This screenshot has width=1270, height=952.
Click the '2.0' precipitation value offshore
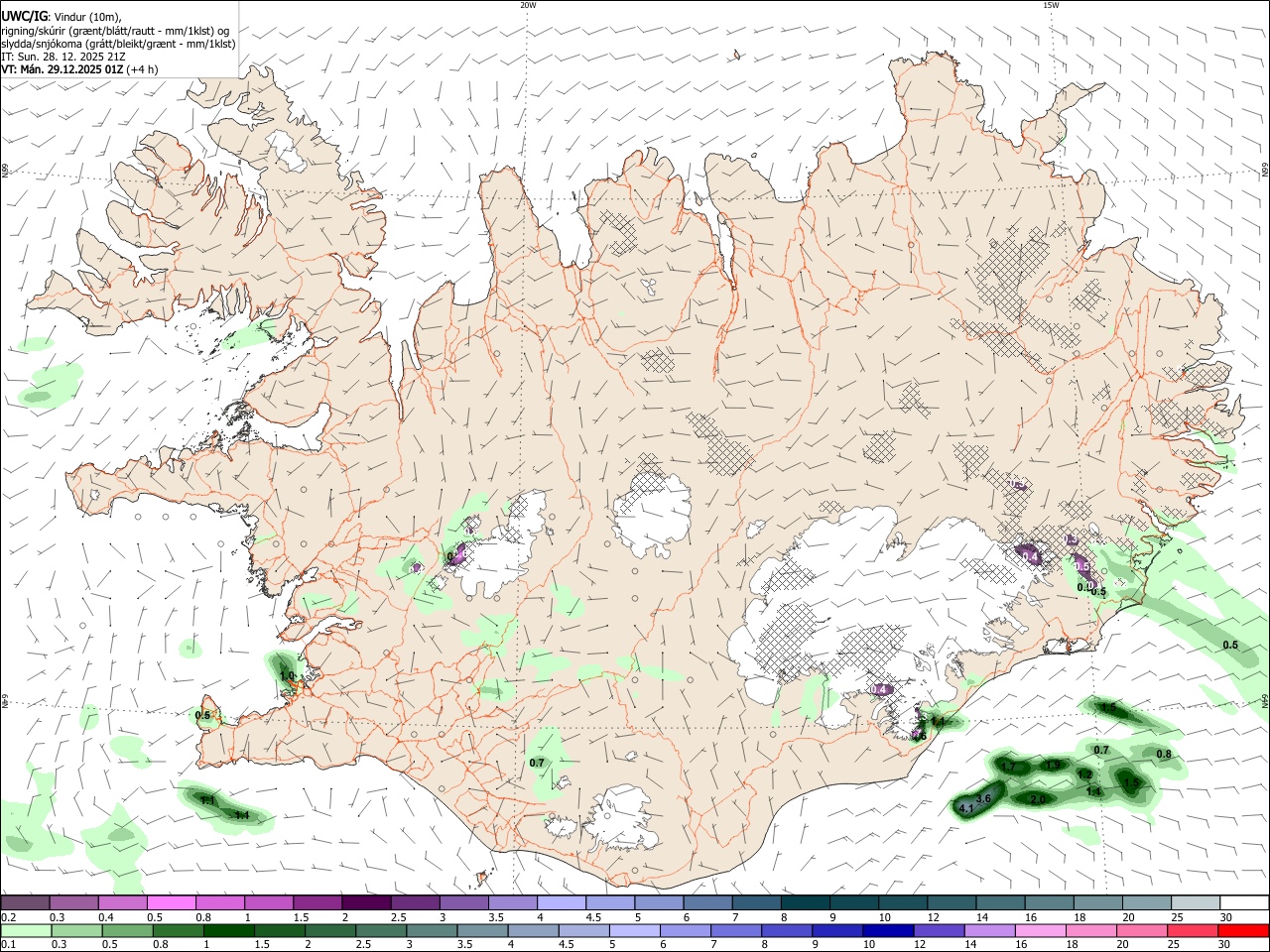1038,799
